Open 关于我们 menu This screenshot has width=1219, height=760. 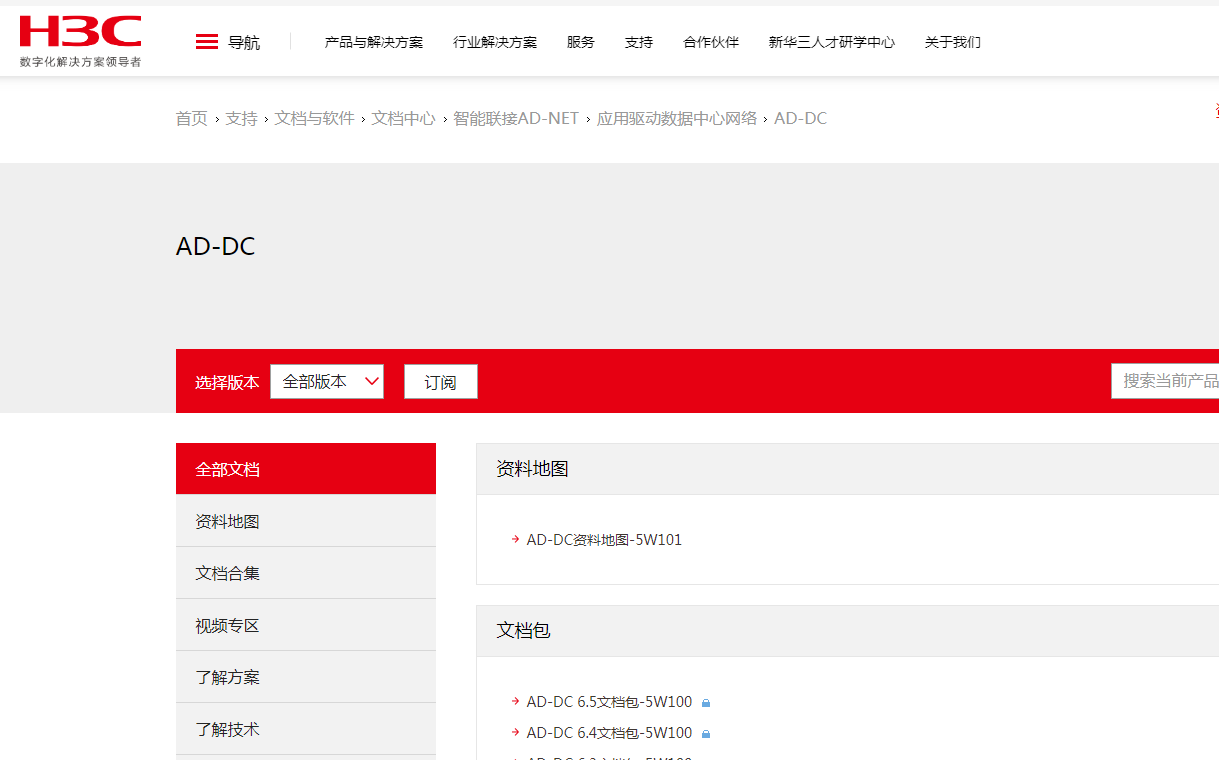pos(953,42)
